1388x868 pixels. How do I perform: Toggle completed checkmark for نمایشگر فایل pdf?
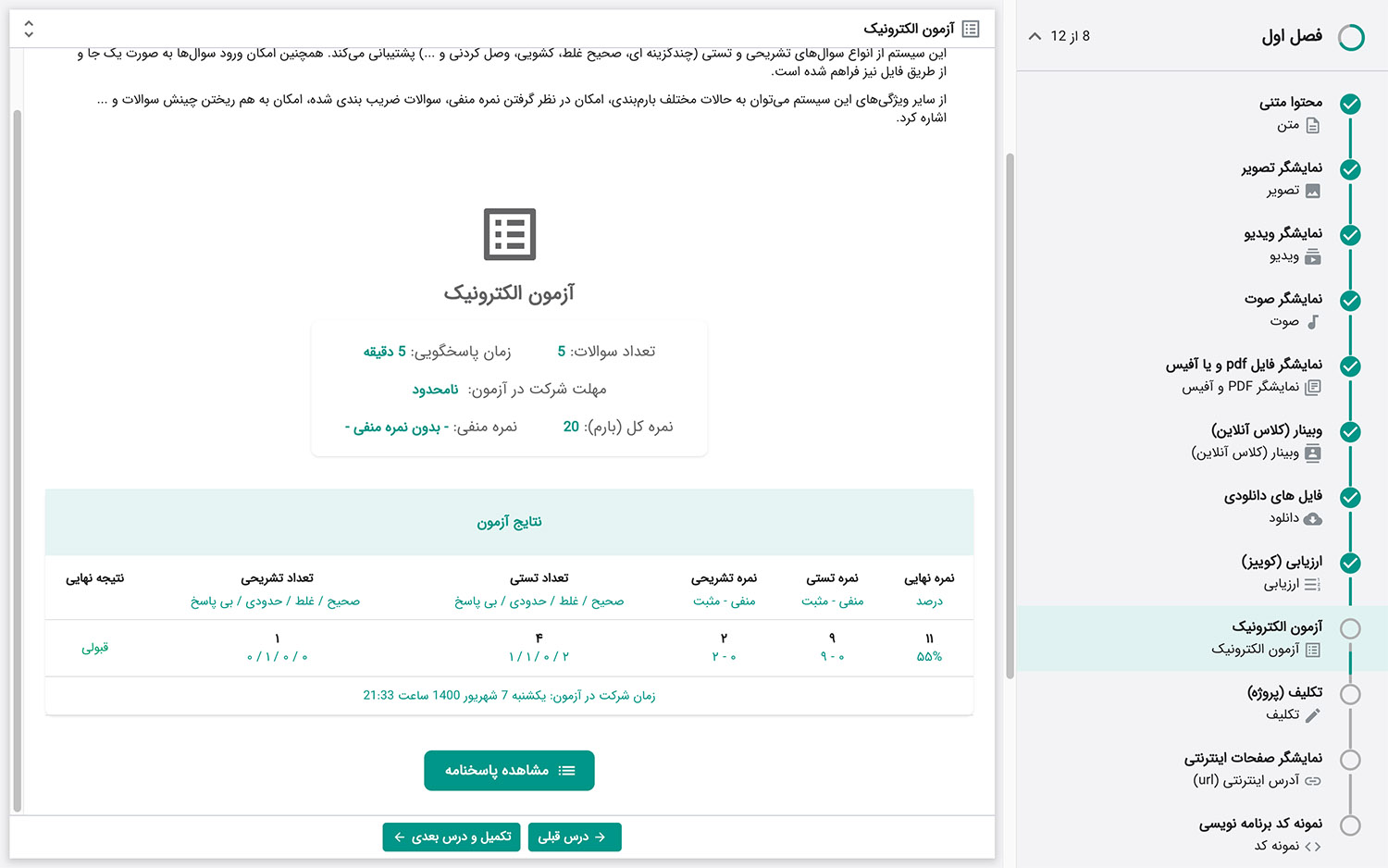(1350, 366)
